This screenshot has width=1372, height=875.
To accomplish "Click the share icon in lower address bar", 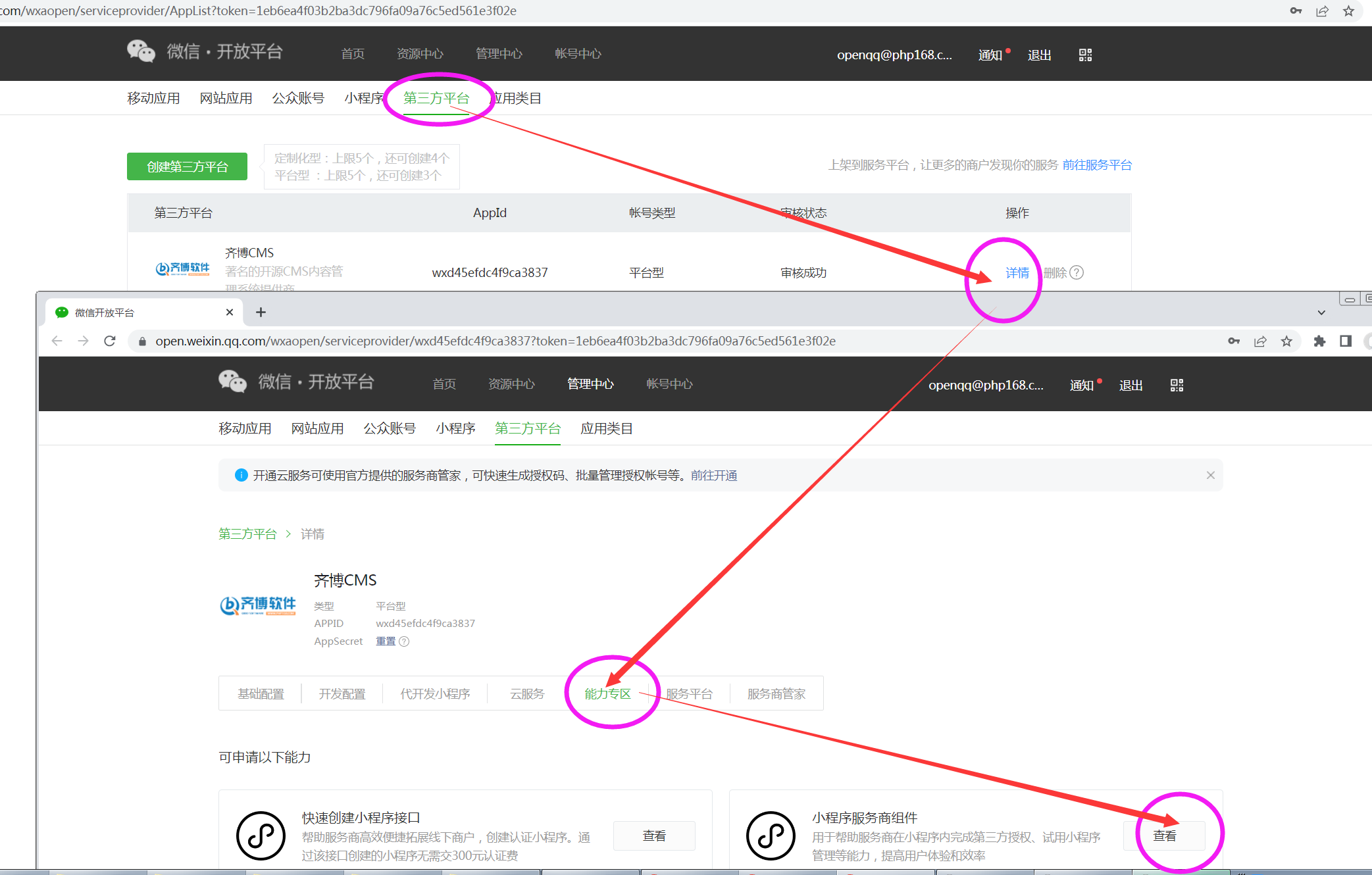I will coord(1260,341).
